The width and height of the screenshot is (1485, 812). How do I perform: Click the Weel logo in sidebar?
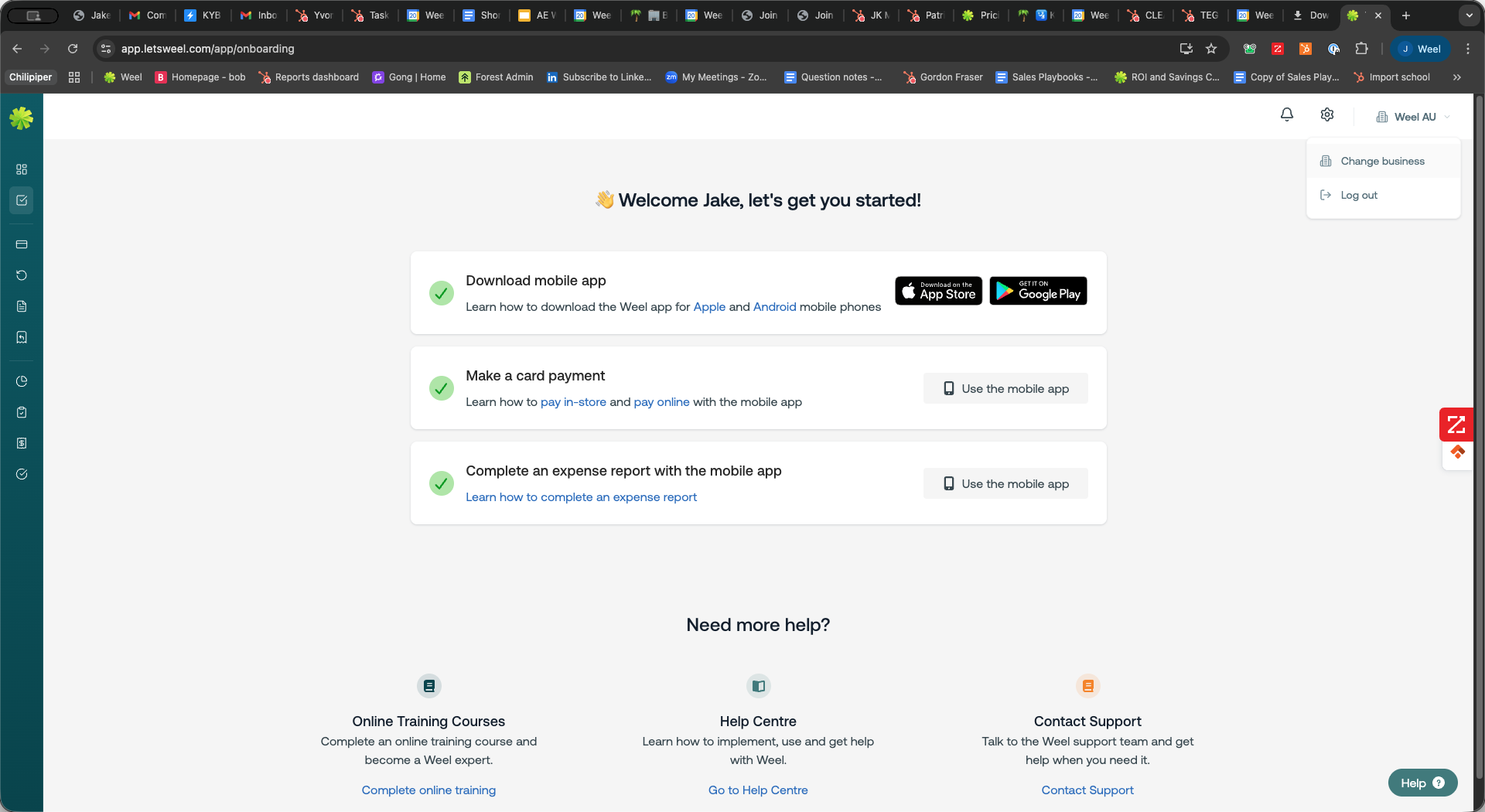(x=22, y=118)
